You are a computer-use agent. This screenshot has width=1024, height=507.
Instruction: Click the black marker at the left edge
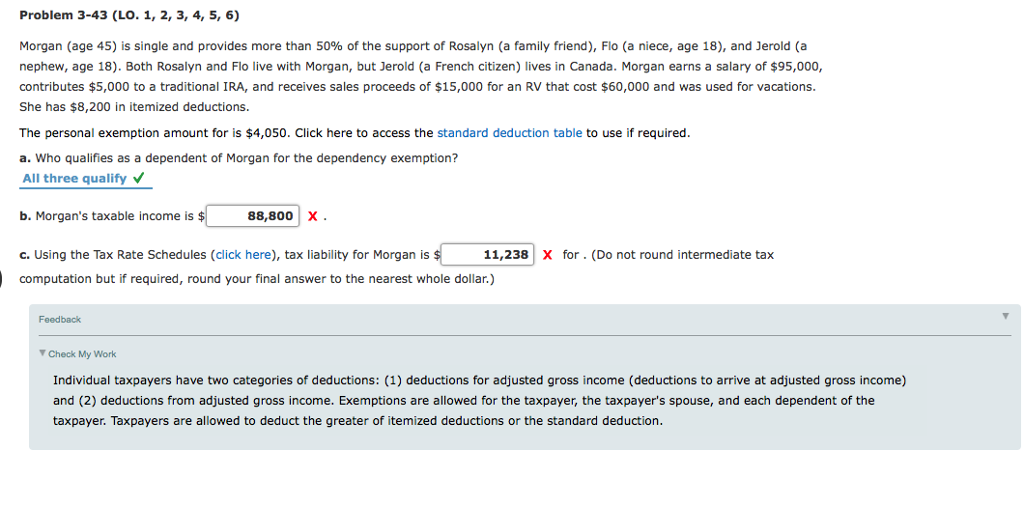click(1, 278)
